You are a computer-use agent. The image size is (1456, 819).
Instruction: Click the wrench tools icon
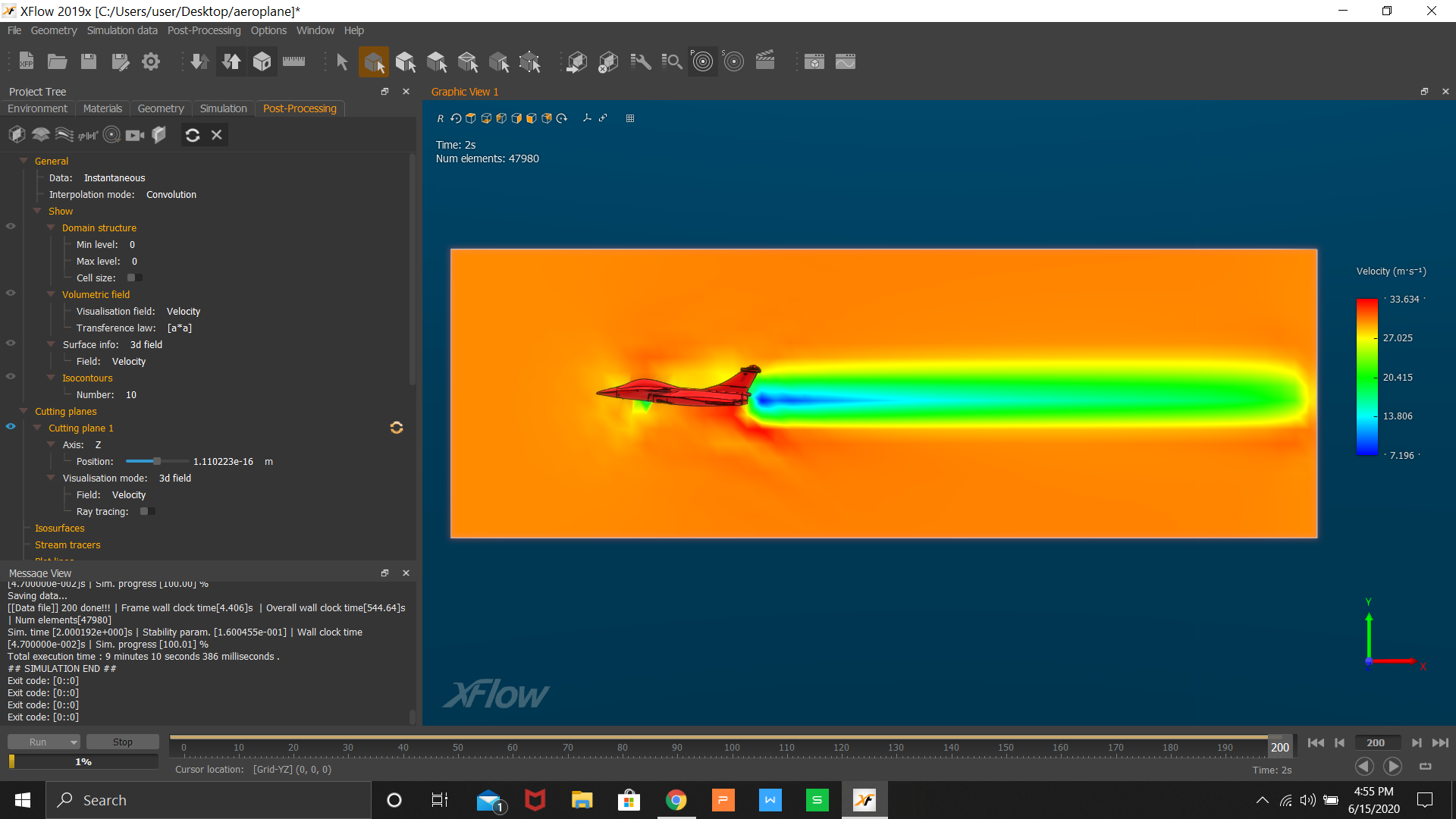tap(641, 61)
